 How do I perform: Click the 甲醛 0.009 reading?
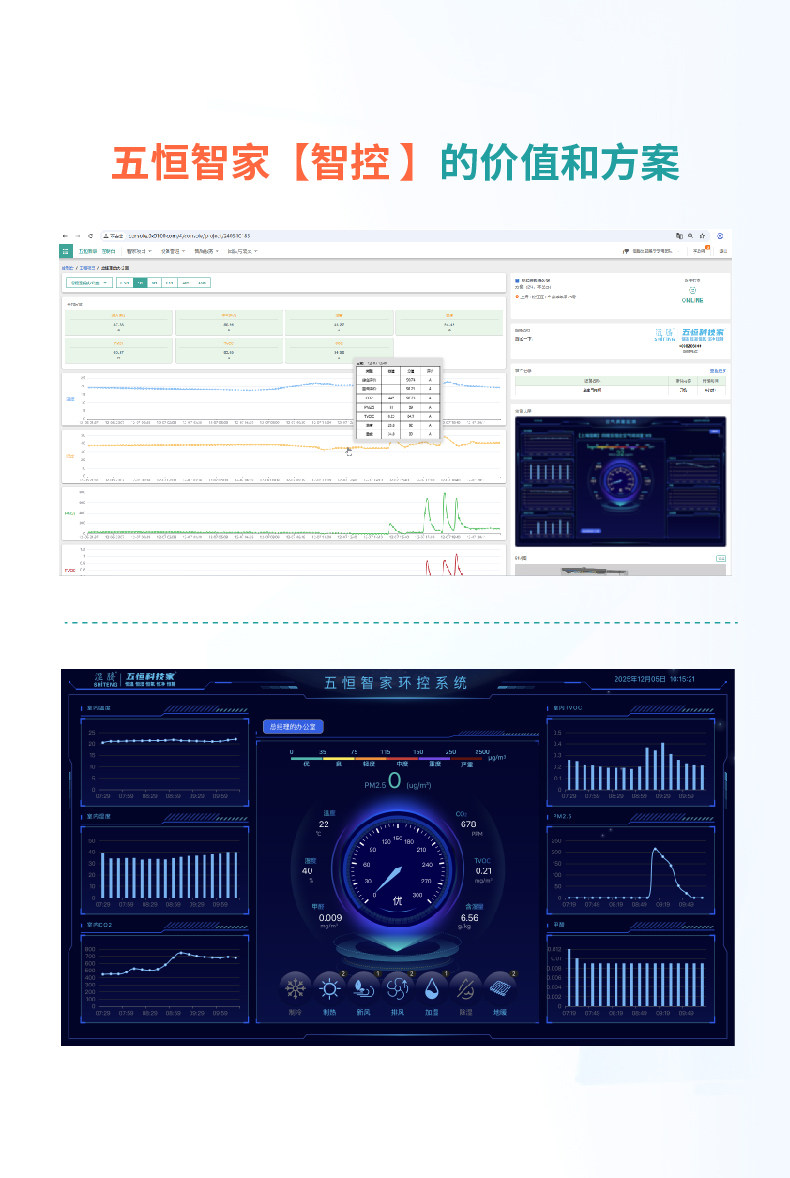tap(330, 917)
